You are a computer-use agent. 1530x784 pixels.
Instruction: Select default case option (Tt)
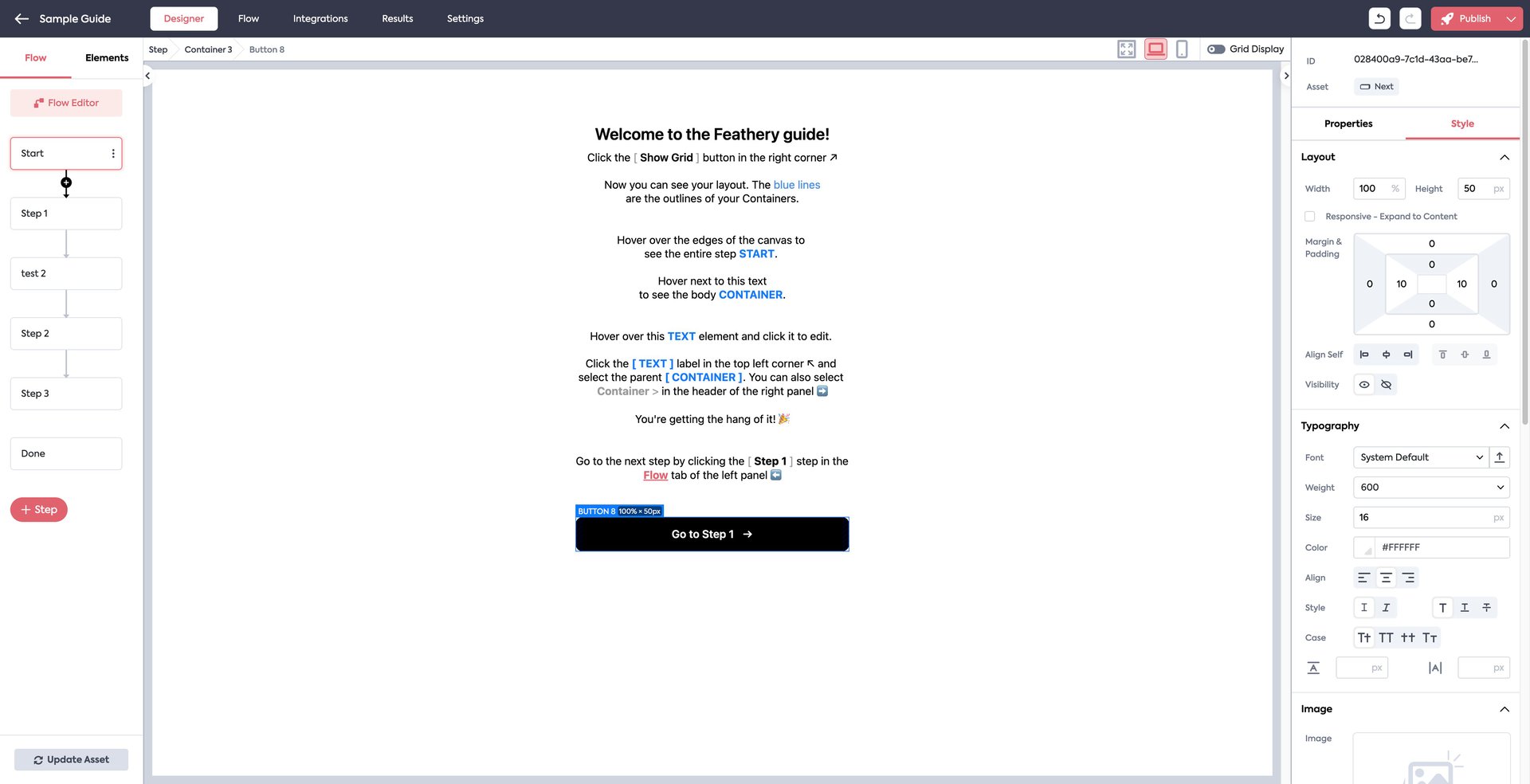(x=1364, y=638)
